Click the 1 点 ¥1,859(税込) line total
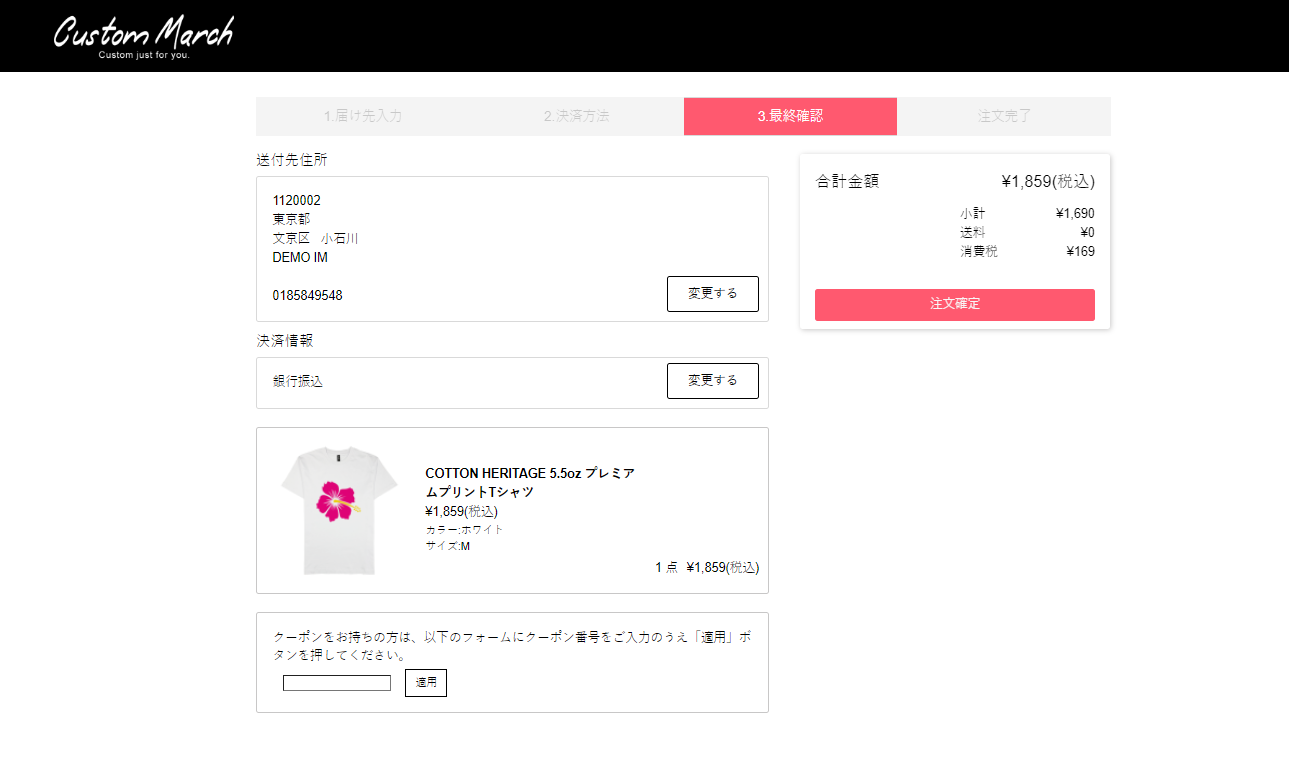Viewport: 1289px width, 780px height. [x=707, y=567]
